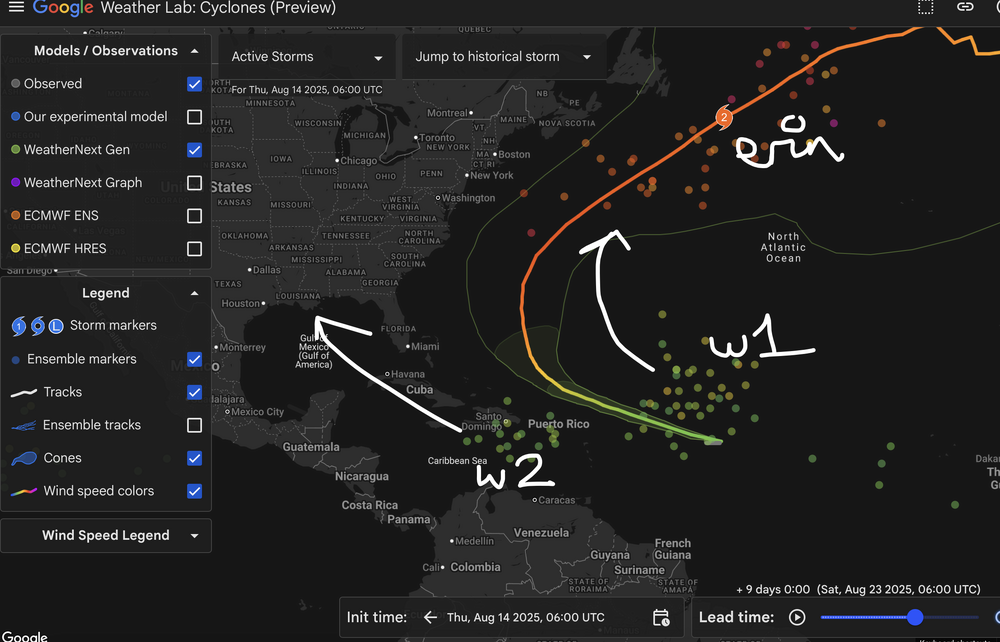Click the Havana map label
1000x642 pixels.
[408, 374]
